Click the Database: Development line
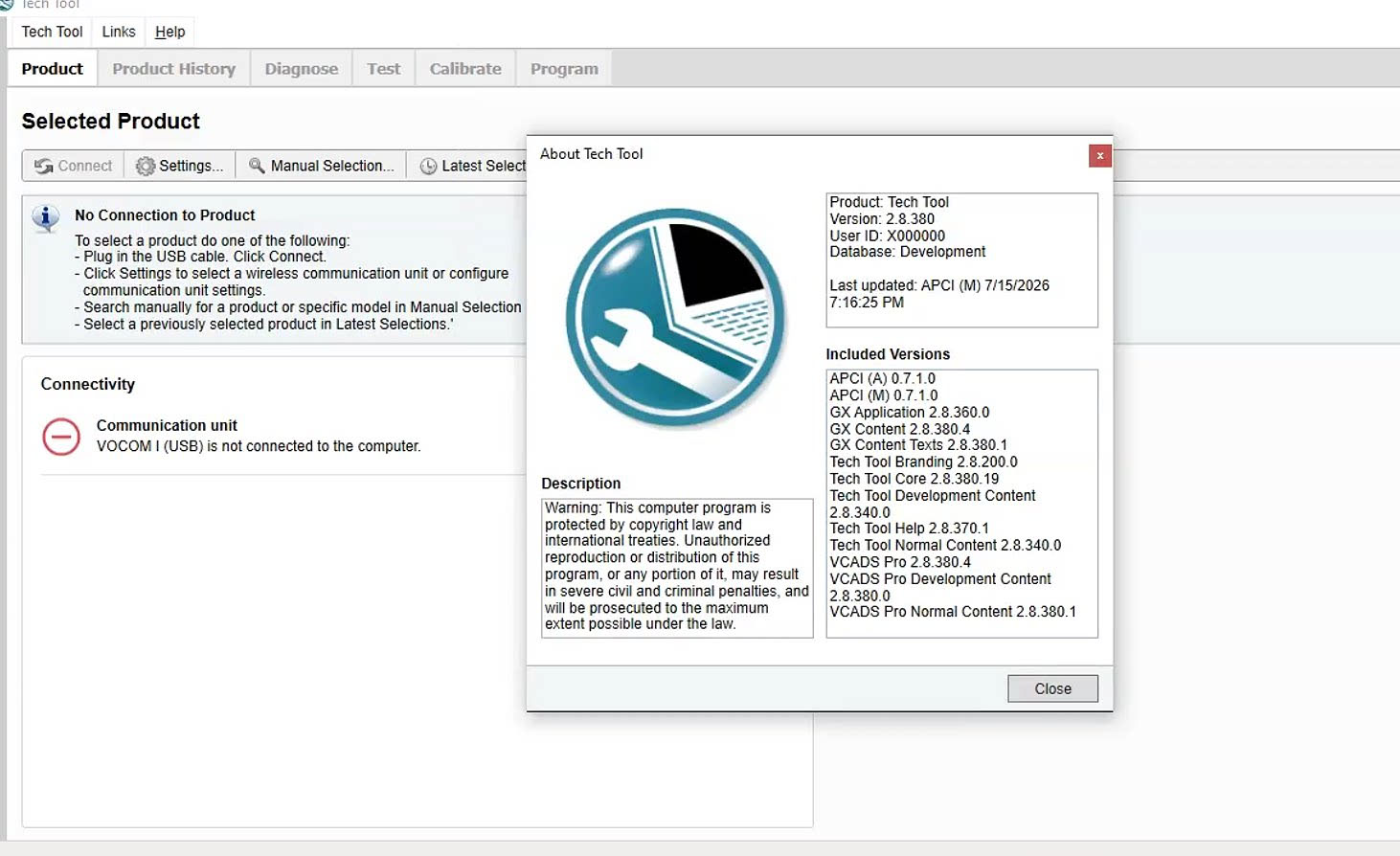The width and height of the screenshot is (1400, 856). pos(908,252)
